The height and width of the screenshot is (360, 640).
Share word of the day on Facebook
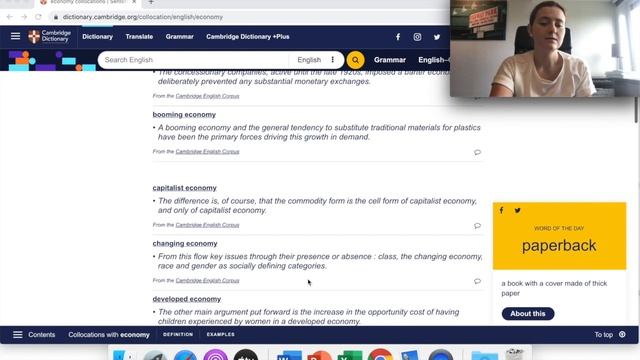point(502,210)
